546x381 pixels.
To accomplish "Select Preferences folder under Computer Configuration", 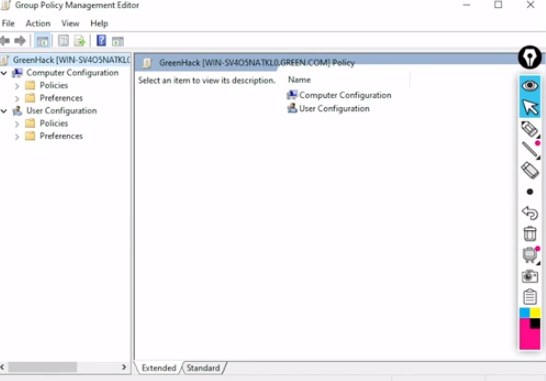I will [61, 98].
